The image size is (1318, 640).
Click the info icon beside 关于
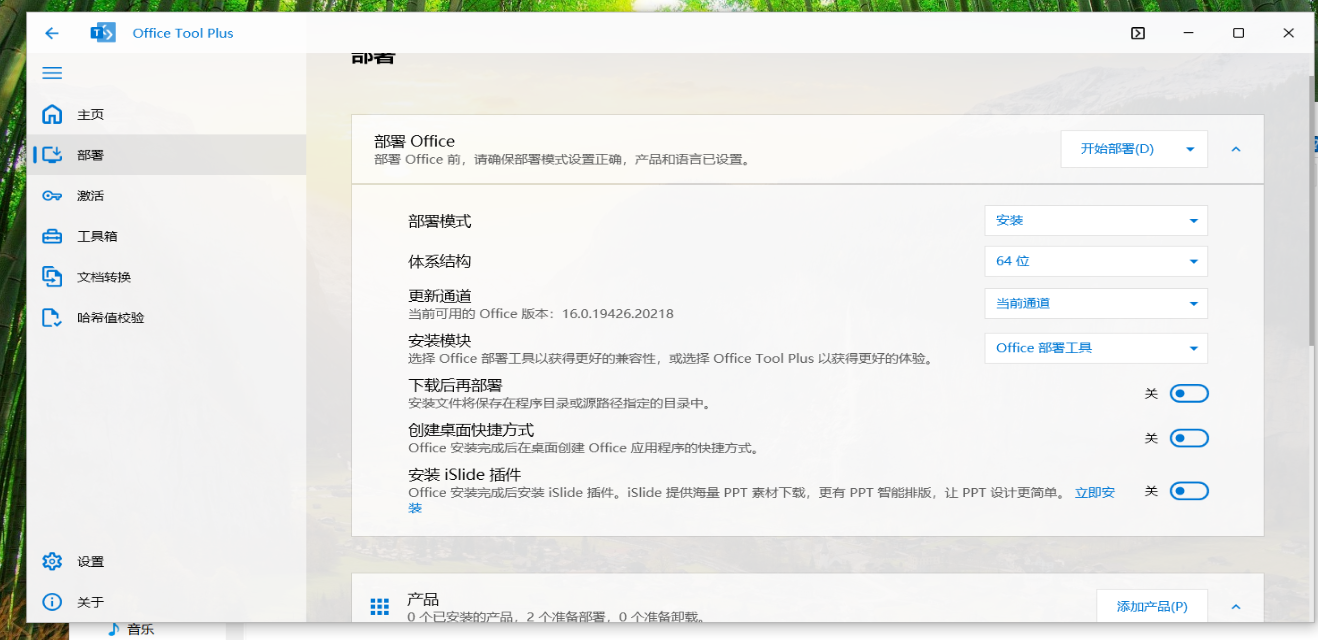click(52, 602)
